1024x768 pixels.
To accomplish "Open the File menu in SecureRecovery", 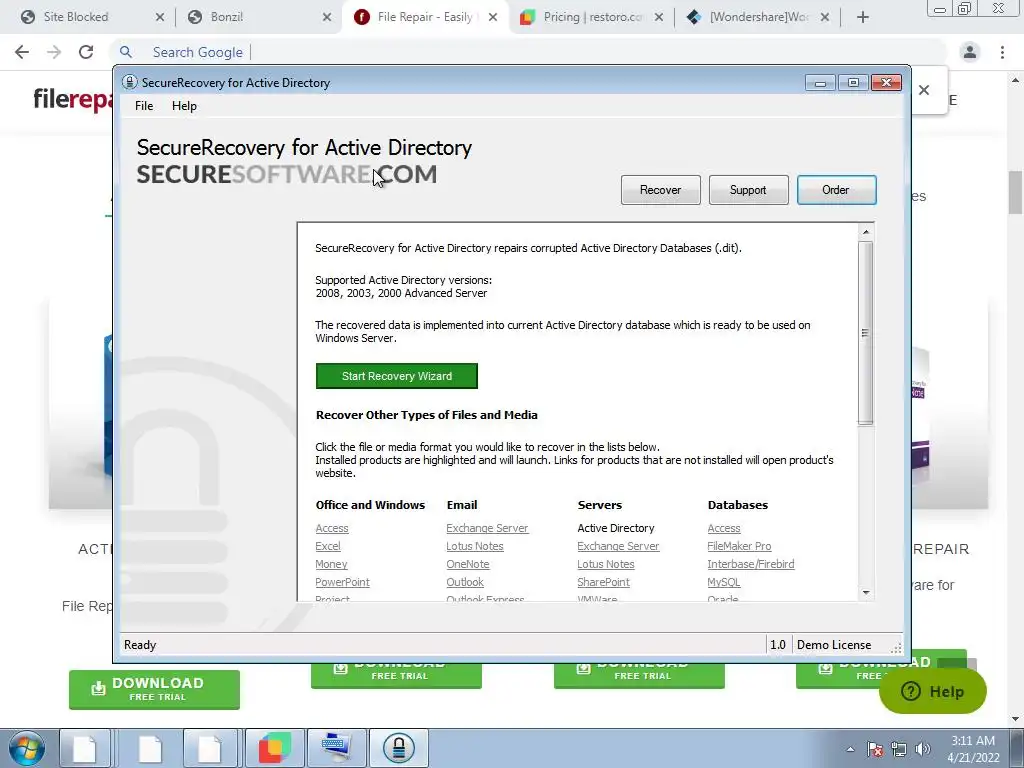I will coord(144,106).
